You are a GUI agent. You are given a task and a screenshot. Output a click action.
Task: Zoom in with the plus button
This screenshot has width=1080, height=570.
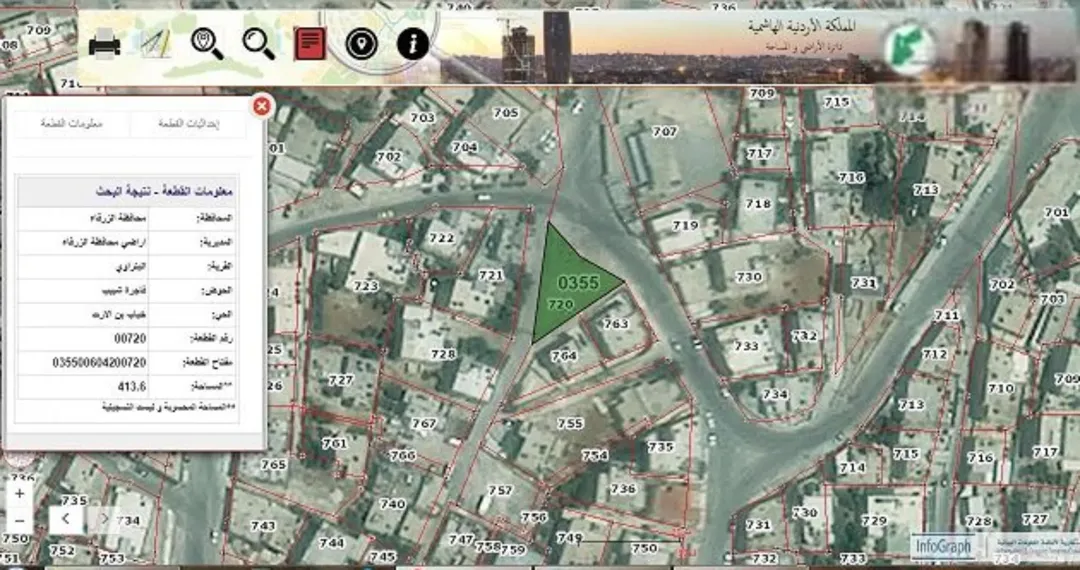(19, 494)
